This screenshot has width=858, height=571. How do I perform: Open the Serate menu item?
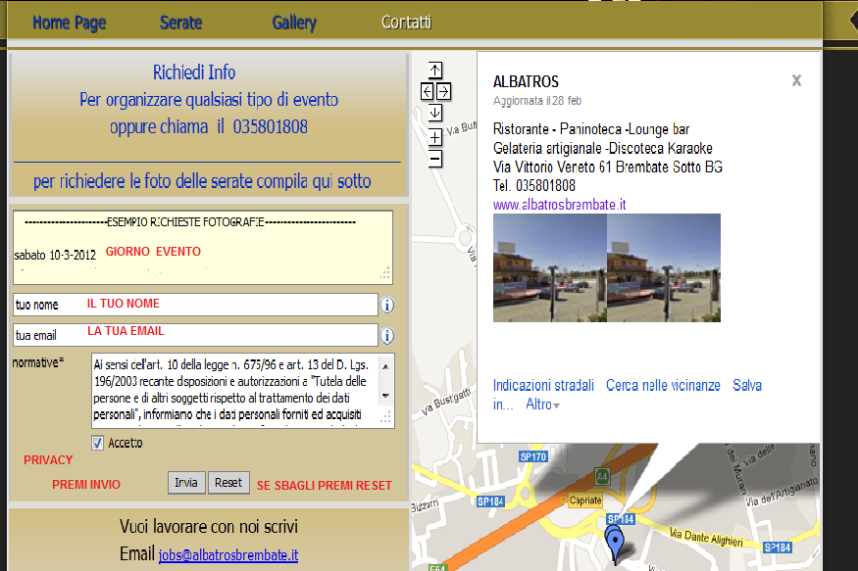point(181,22)
